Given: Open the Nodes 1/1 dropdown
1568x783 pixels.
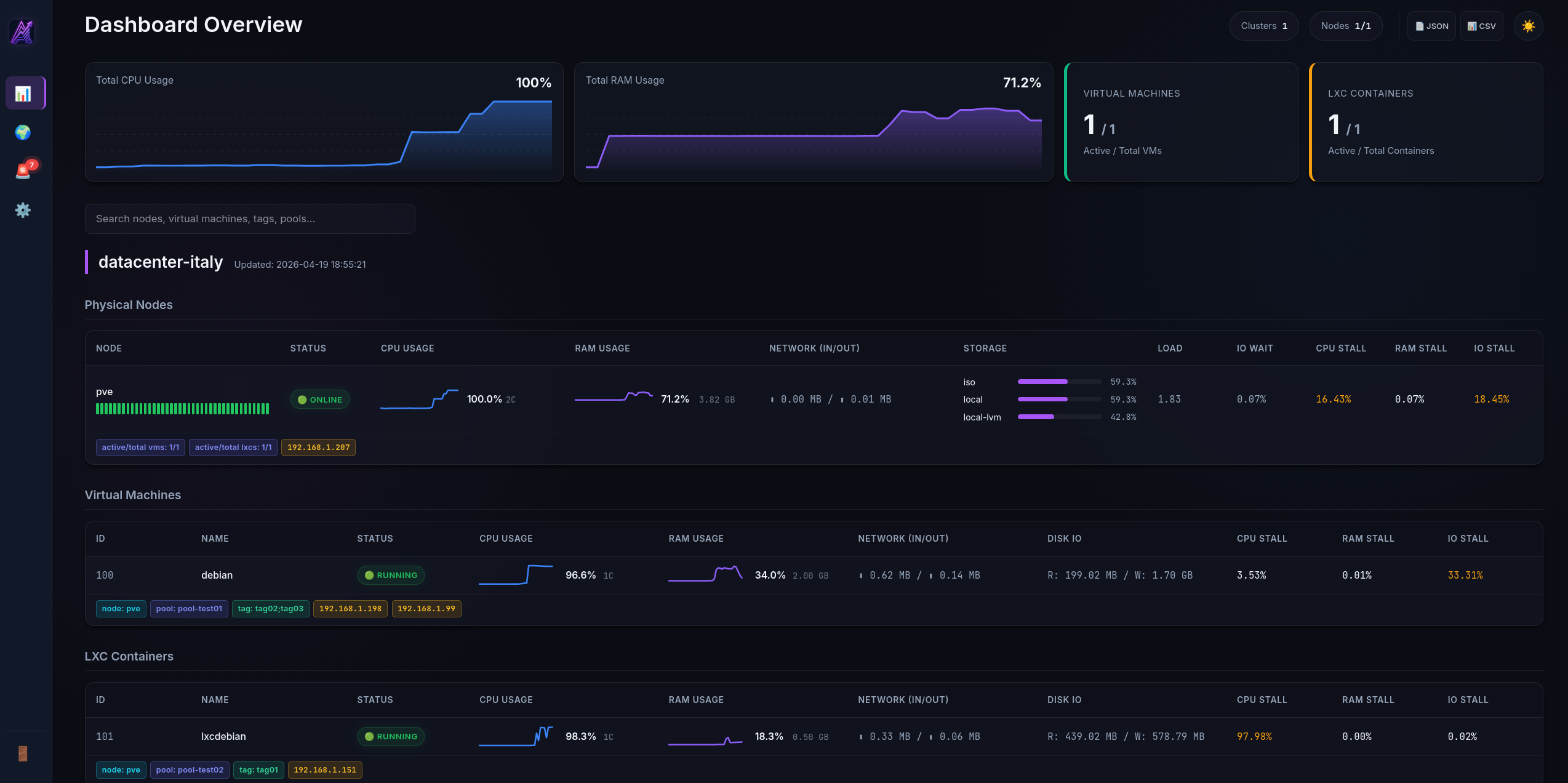Looking at the screenshot, I should [1345, 25].
